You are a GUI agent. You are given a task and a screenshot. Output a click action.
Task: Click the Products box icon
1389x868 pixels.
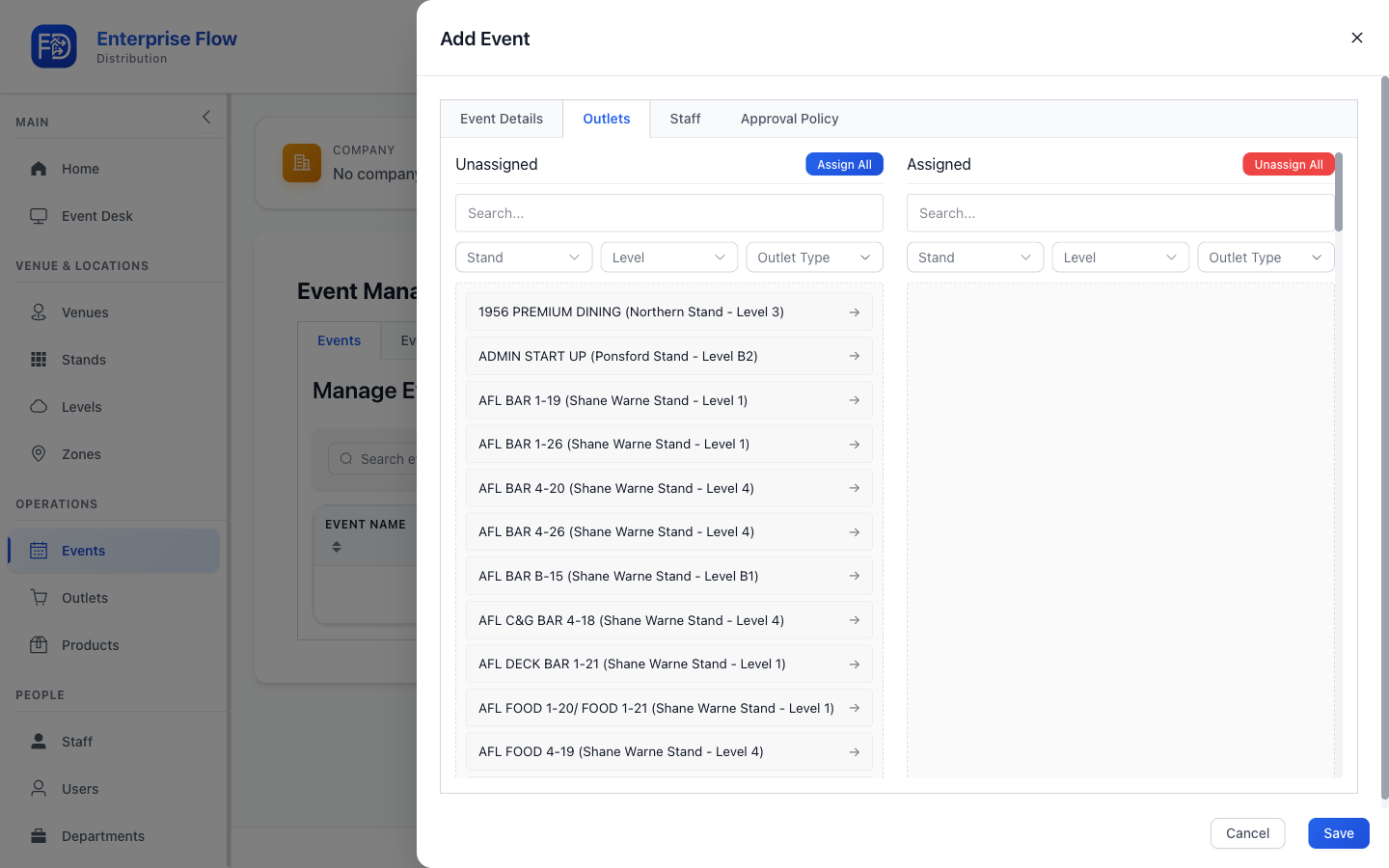pos(39,645)
